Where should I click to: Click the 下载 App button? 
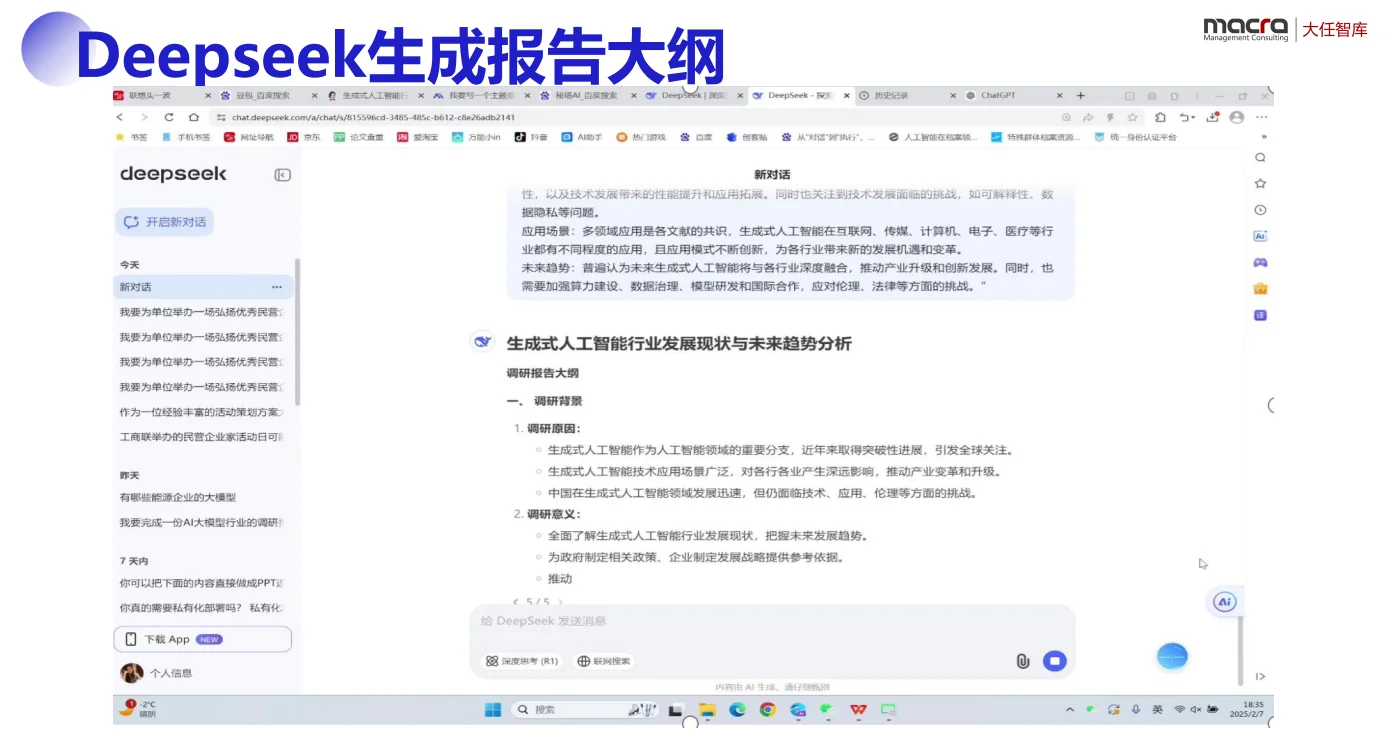203,639
